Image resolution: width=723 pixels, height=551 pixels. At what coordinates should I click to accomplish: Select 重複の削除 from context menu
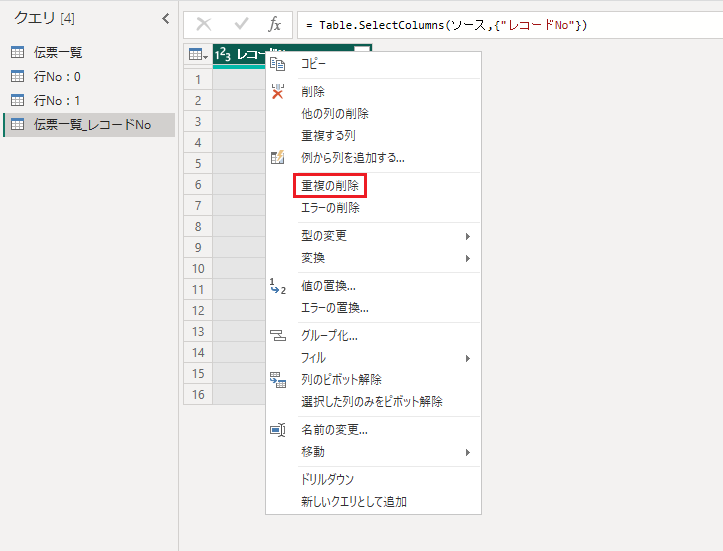point(330,186)
